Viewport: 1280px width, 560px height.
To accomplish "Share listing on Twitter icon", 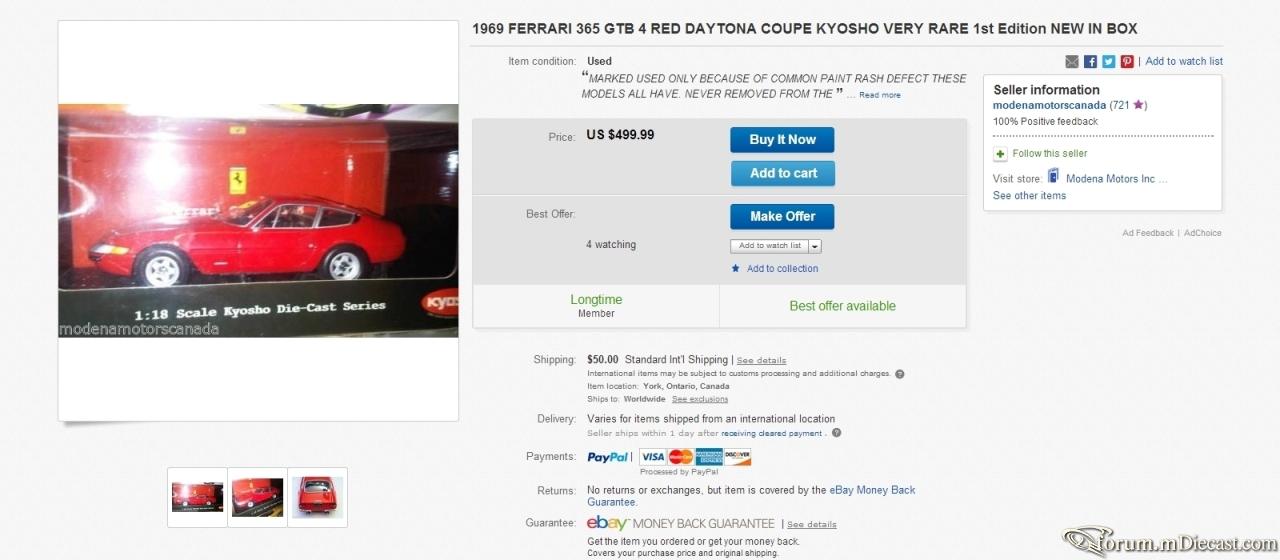I will click(x=1108, y=61).
